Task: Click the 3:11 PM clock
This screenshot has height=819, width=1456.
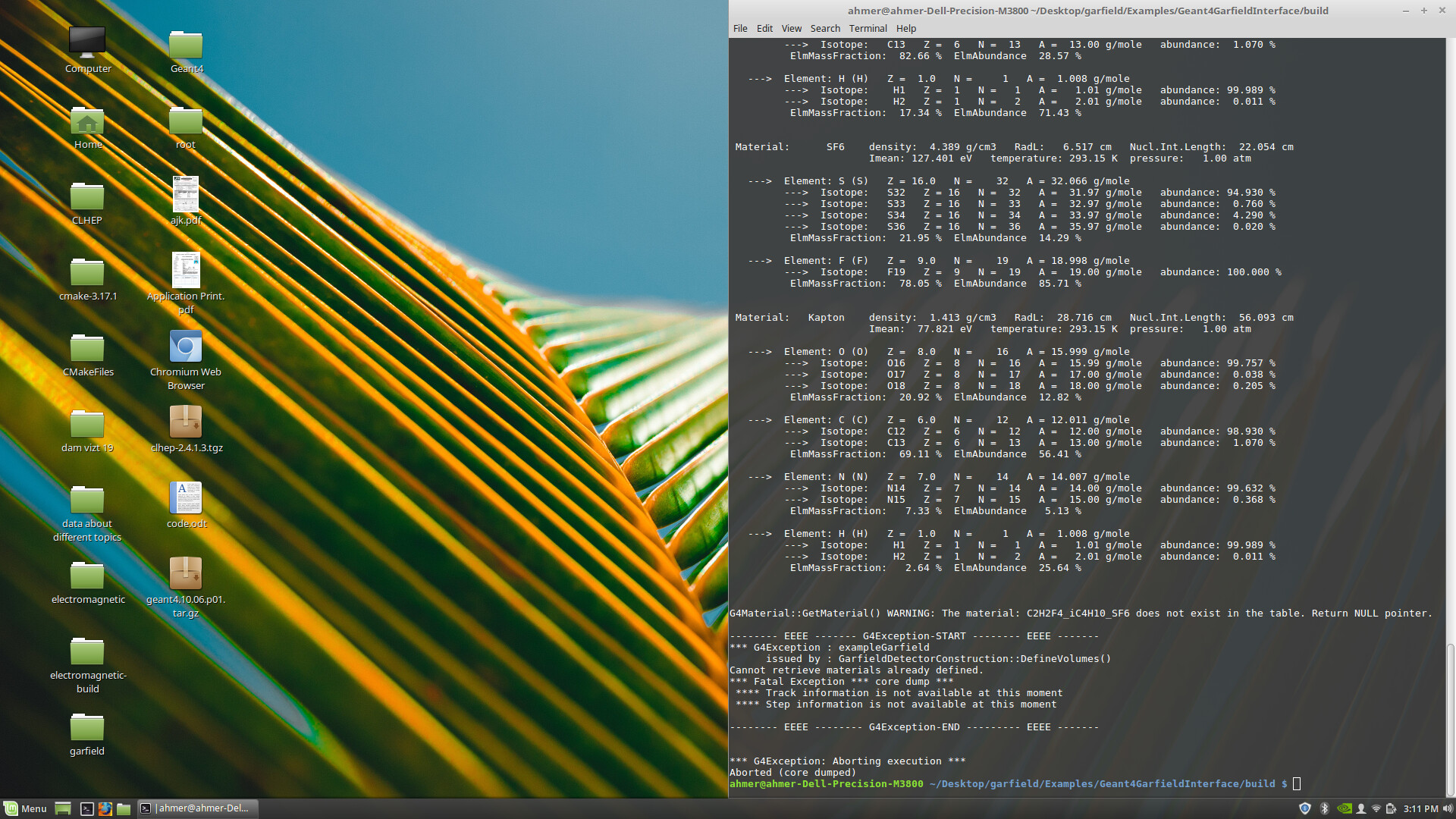Action: [x=1420, y=808]
